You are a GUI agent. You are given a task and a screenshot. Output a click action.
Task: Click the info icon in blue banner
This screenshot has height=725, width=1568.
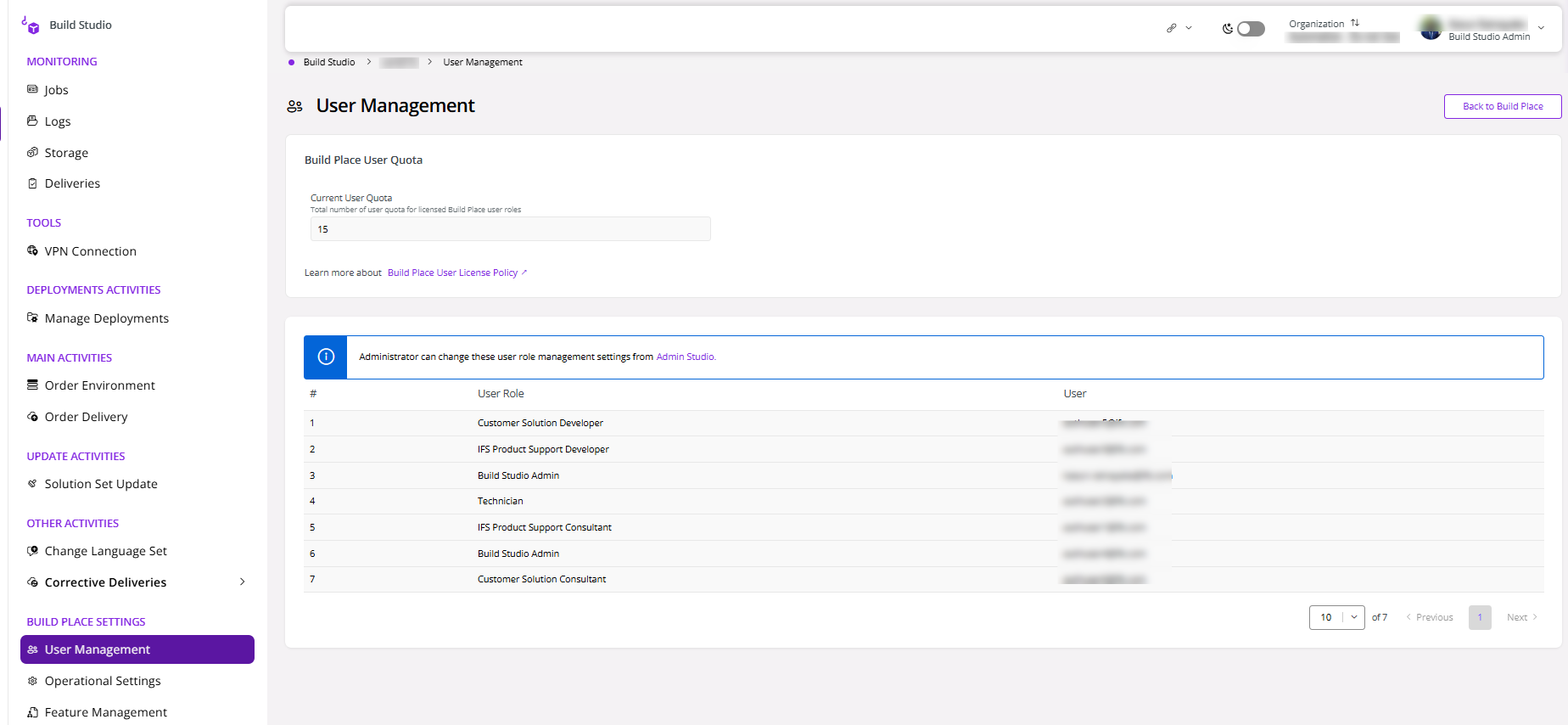click(x=326, y=357)
